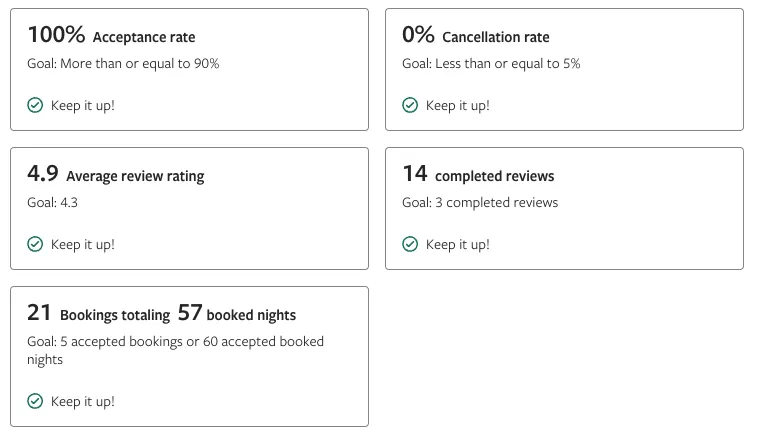Click "Goal: 3 completed reviews" text
Image resolution: width=771 pixels, height=436 pixels.
click(x=480, y=203)
